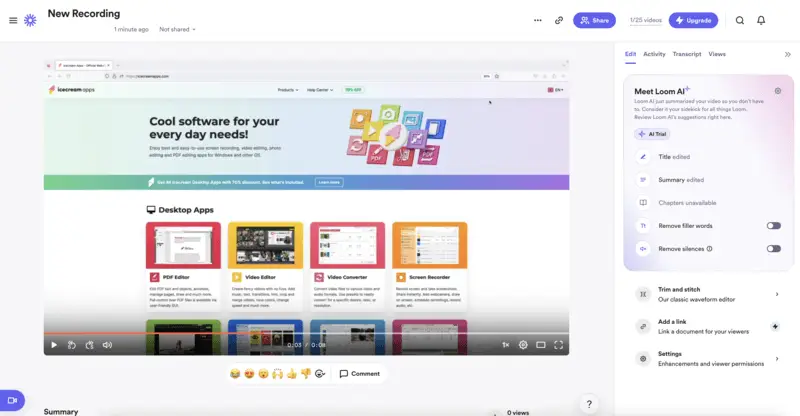
Task: Click the Trim and stitch scissors icon
Action: pos(643,294)
